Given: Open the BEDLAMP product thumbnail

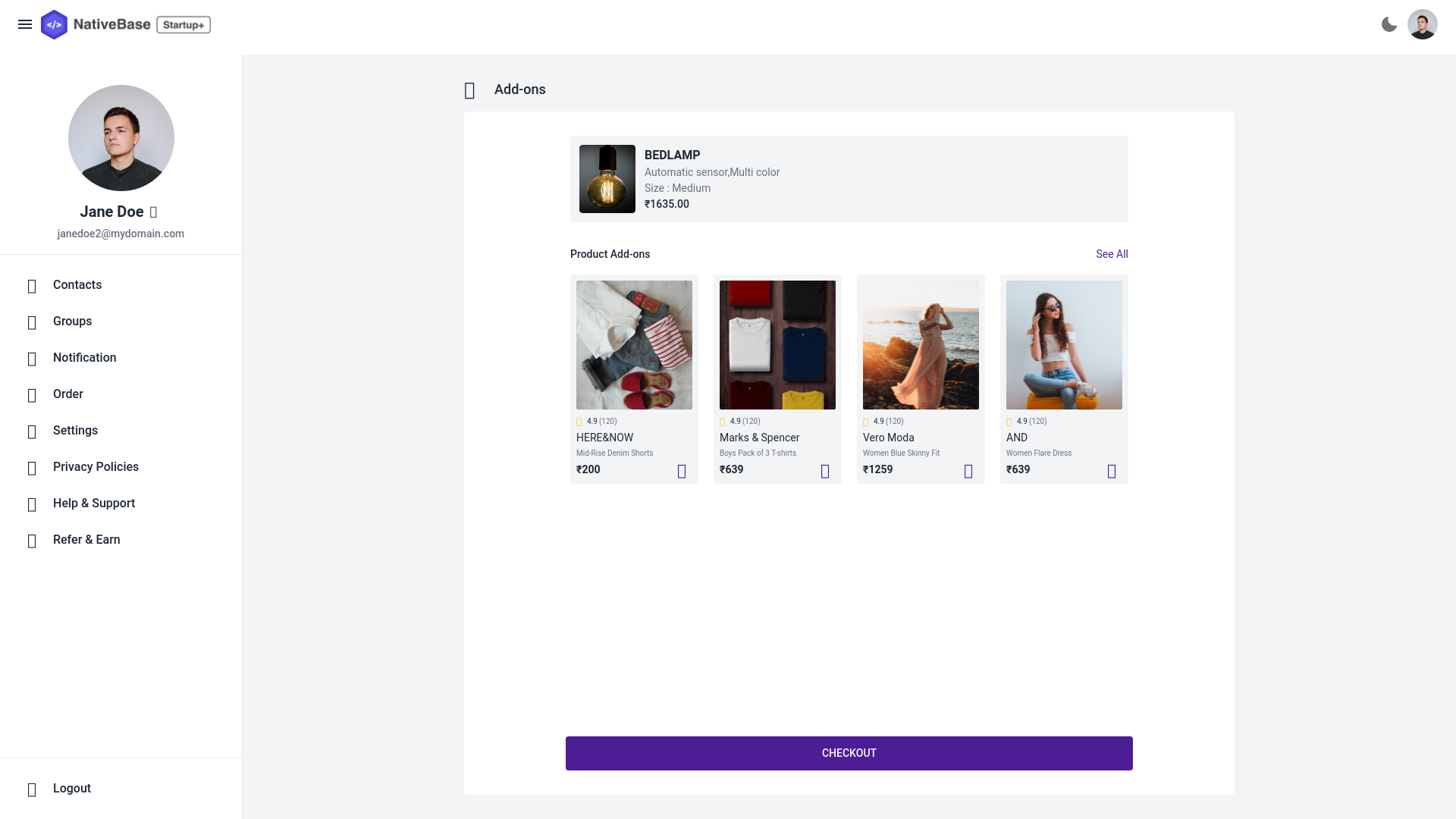Looking at the screenshot, I should tap(607, 179).
